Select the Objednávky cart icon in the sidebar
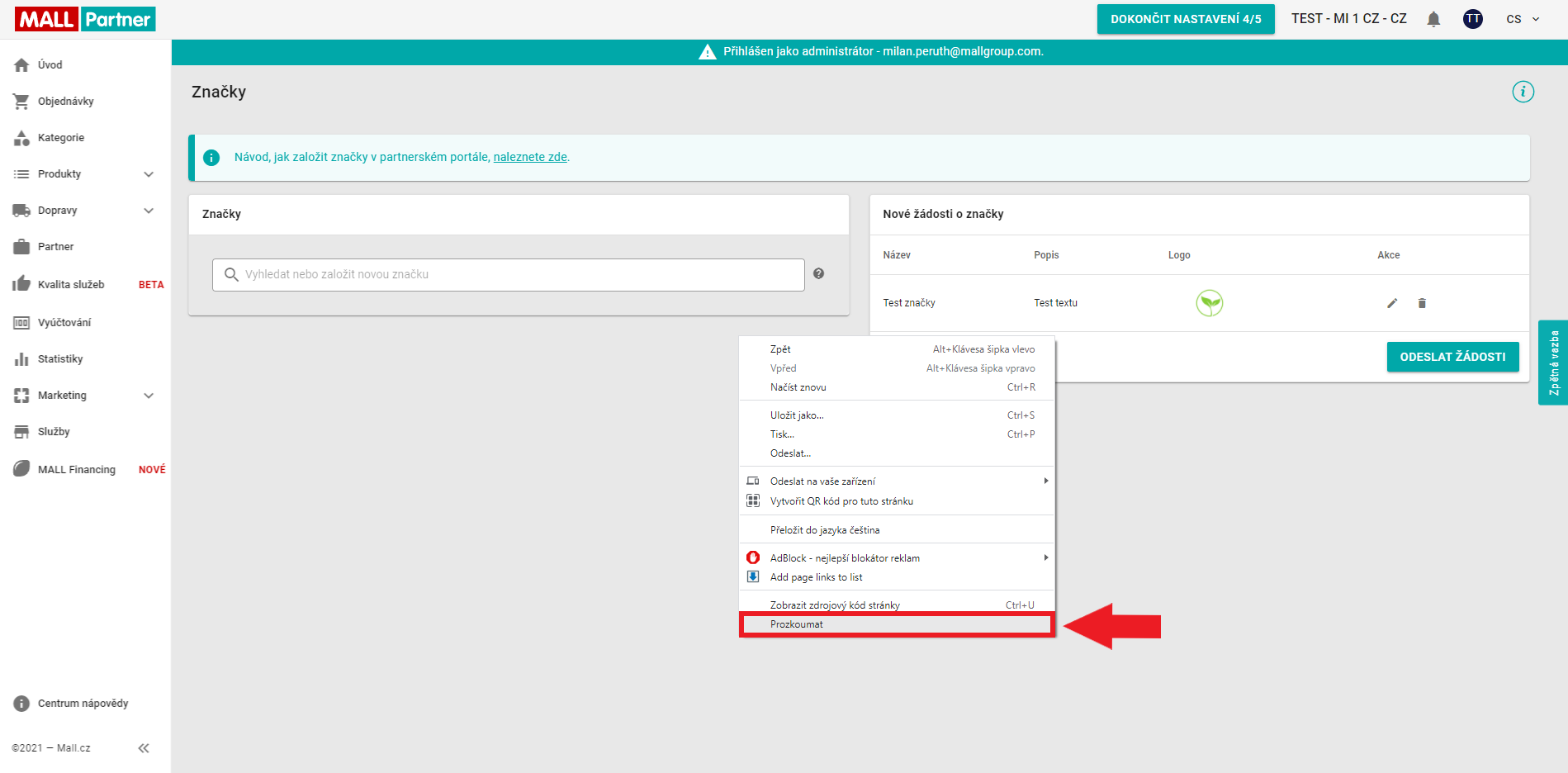The image size is (1568, 773). click(x=21, y=101)
